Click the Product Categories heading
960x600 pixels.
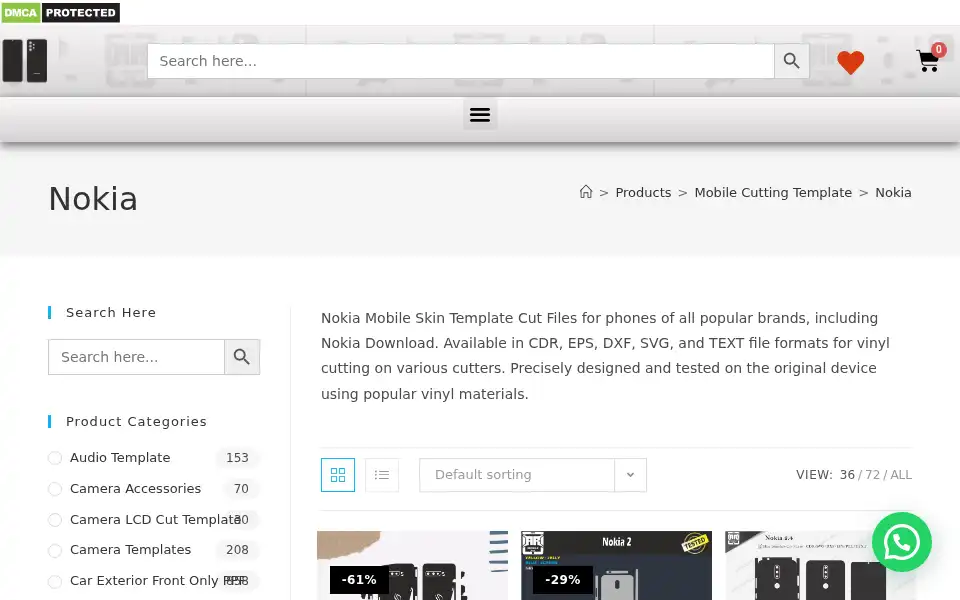tap(136, 421)
